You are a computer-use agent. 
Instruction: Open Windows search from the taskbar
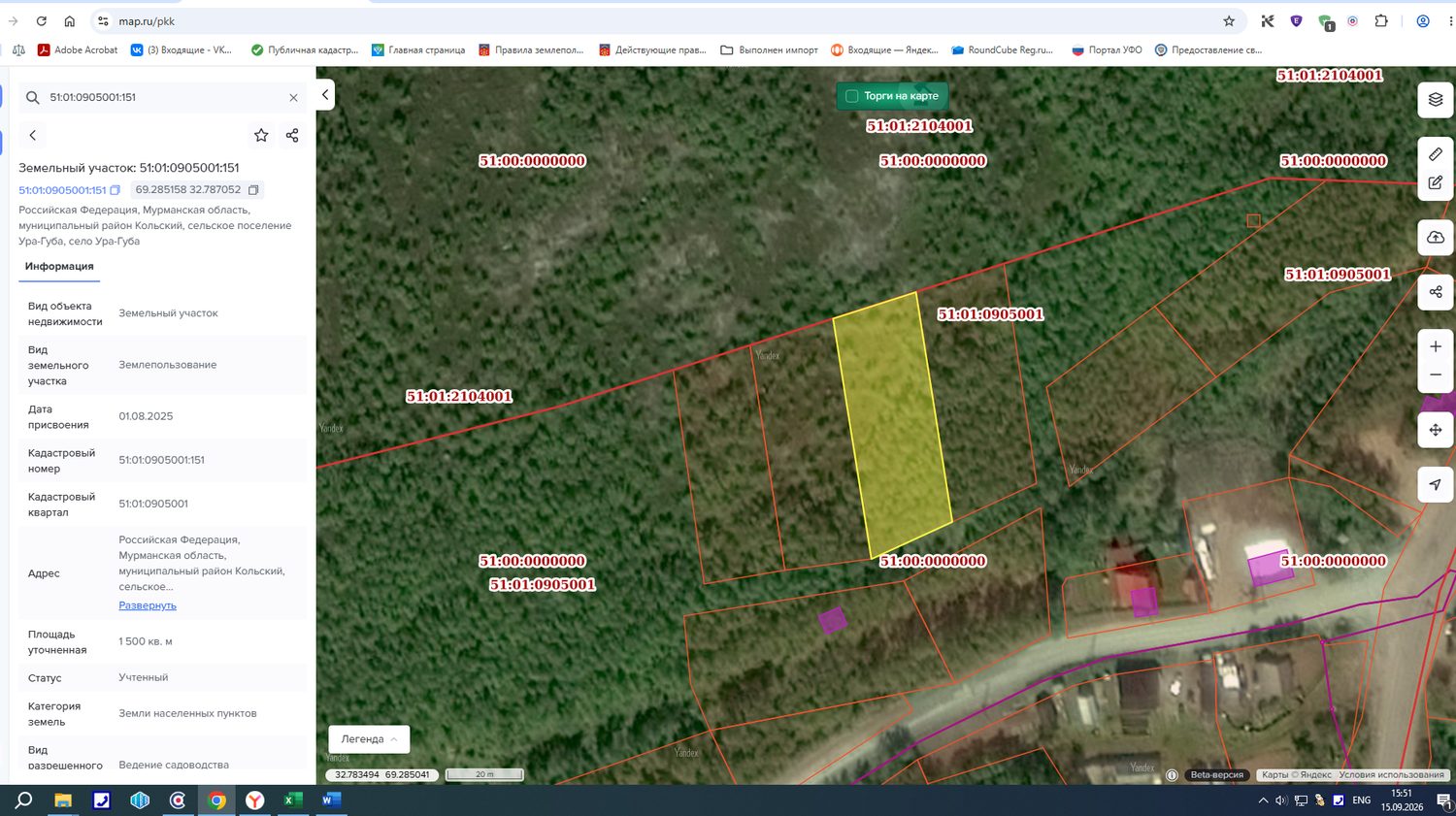(23, 800)
